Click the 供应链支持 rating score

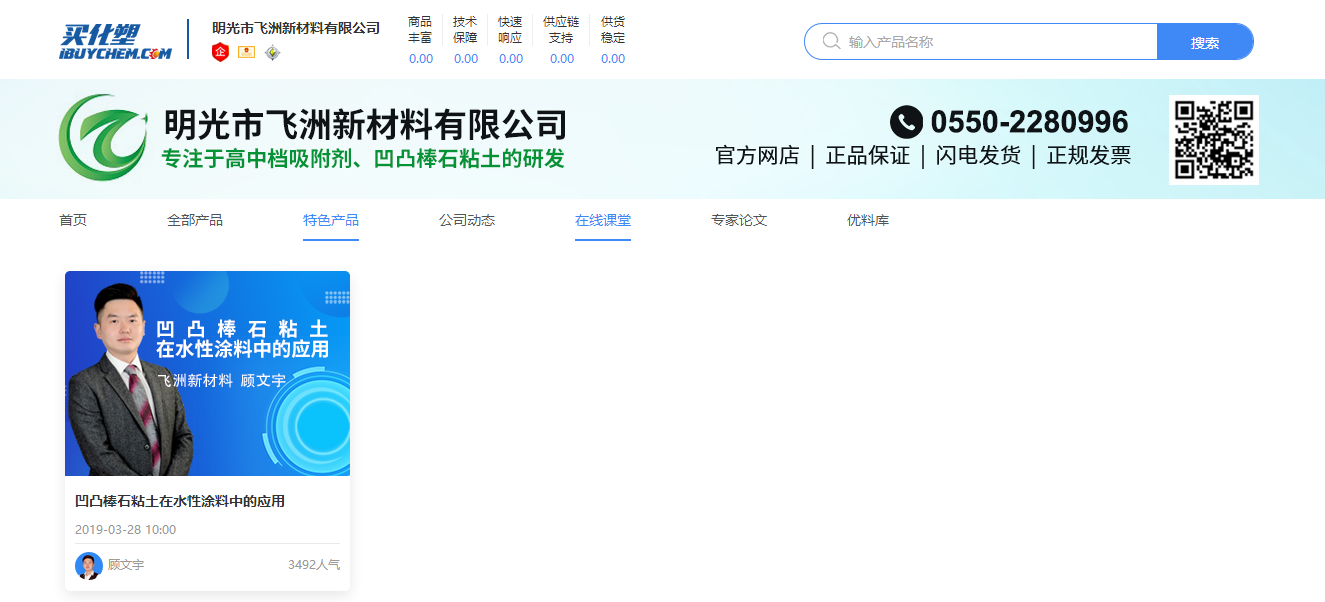(x=562, y=59)
